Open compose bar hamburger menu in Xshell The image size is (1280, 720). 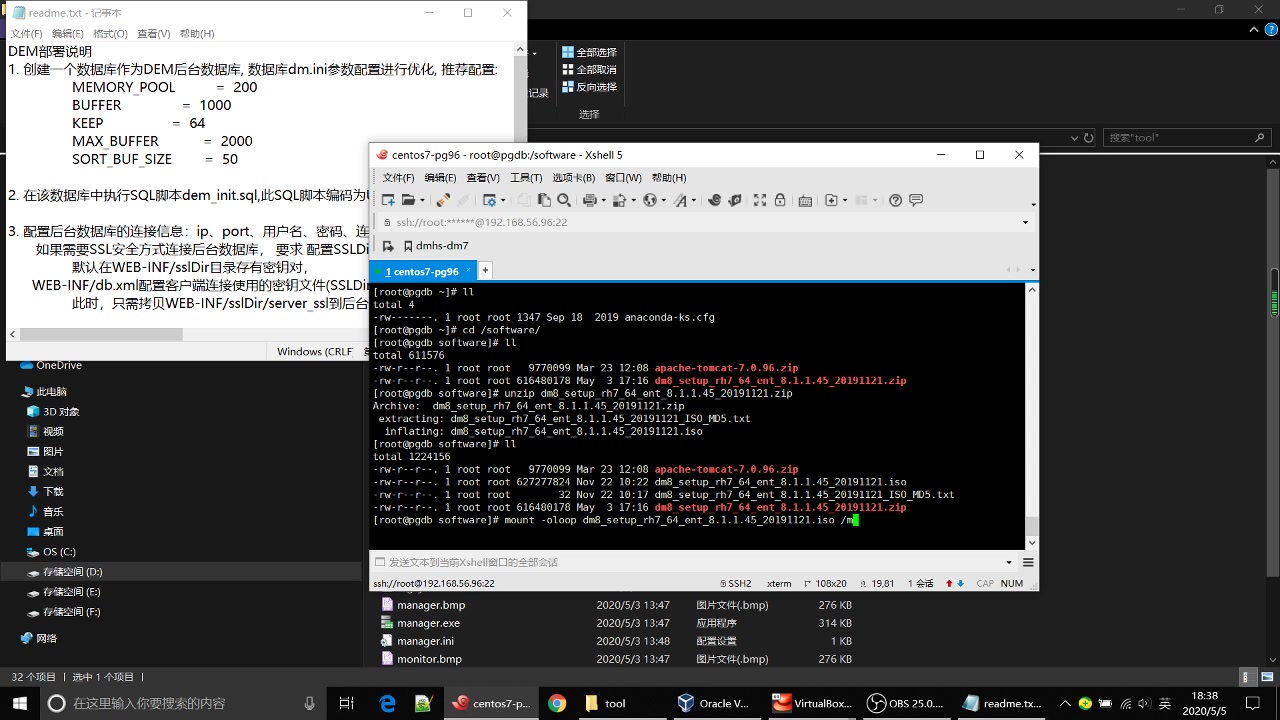[x=1028, y=563]
